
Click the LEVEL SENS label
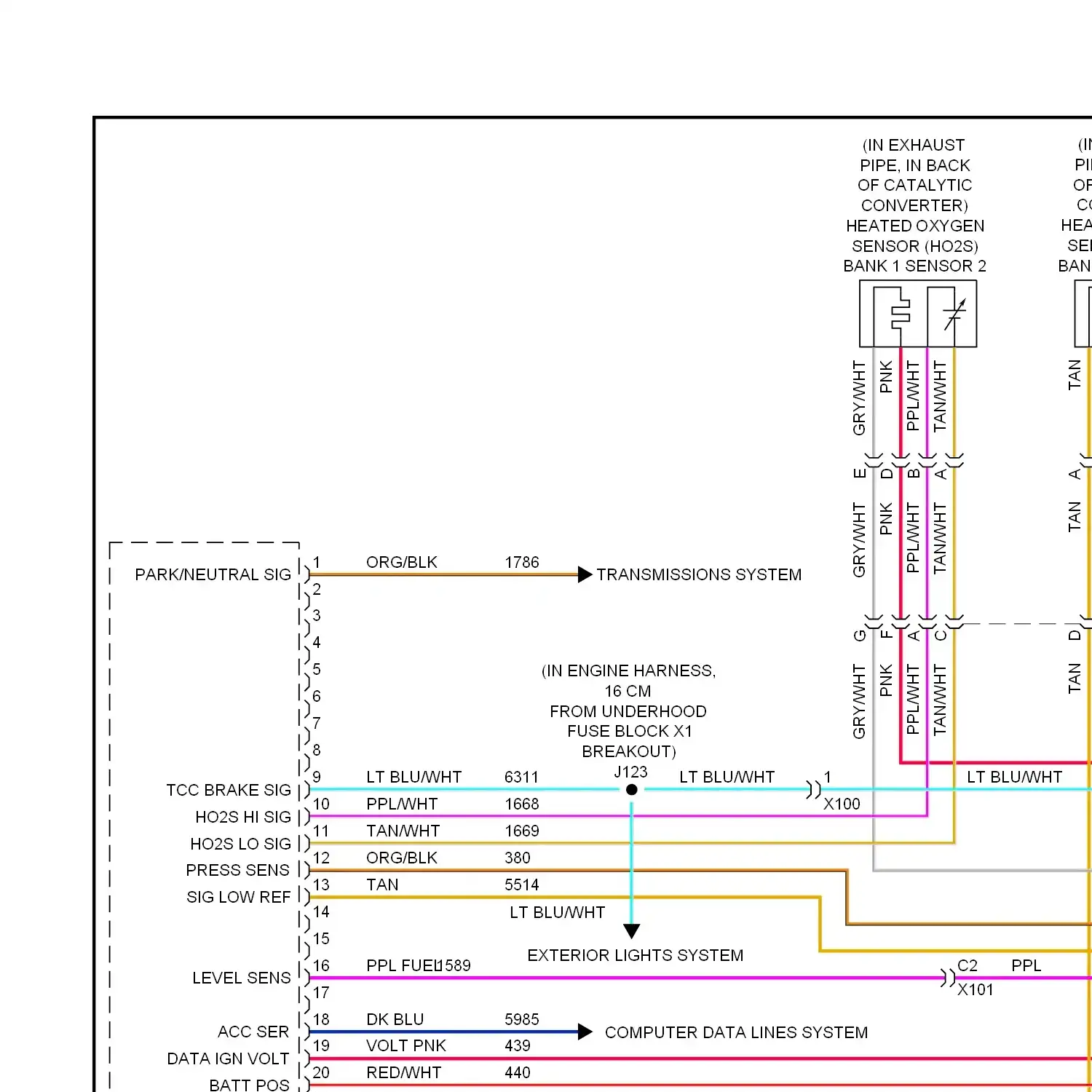242,978
